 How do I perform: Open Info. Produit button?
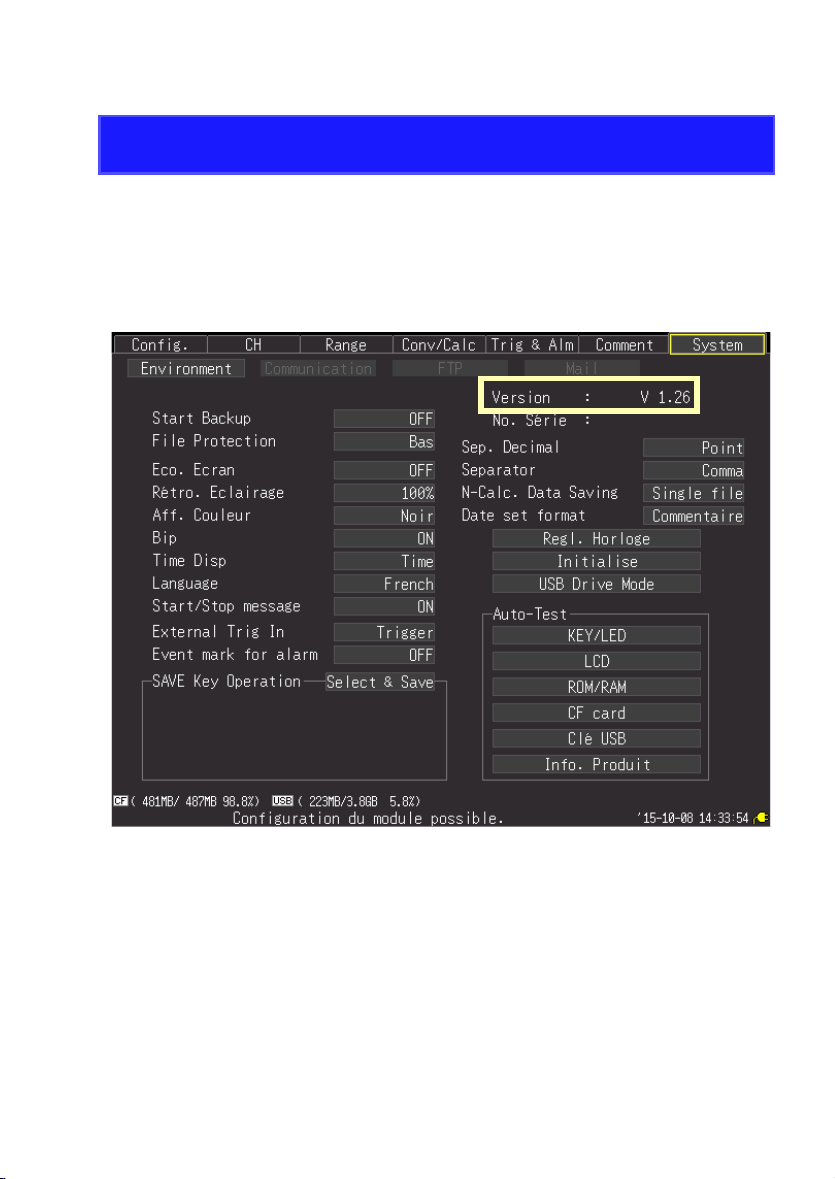point(597,765)
